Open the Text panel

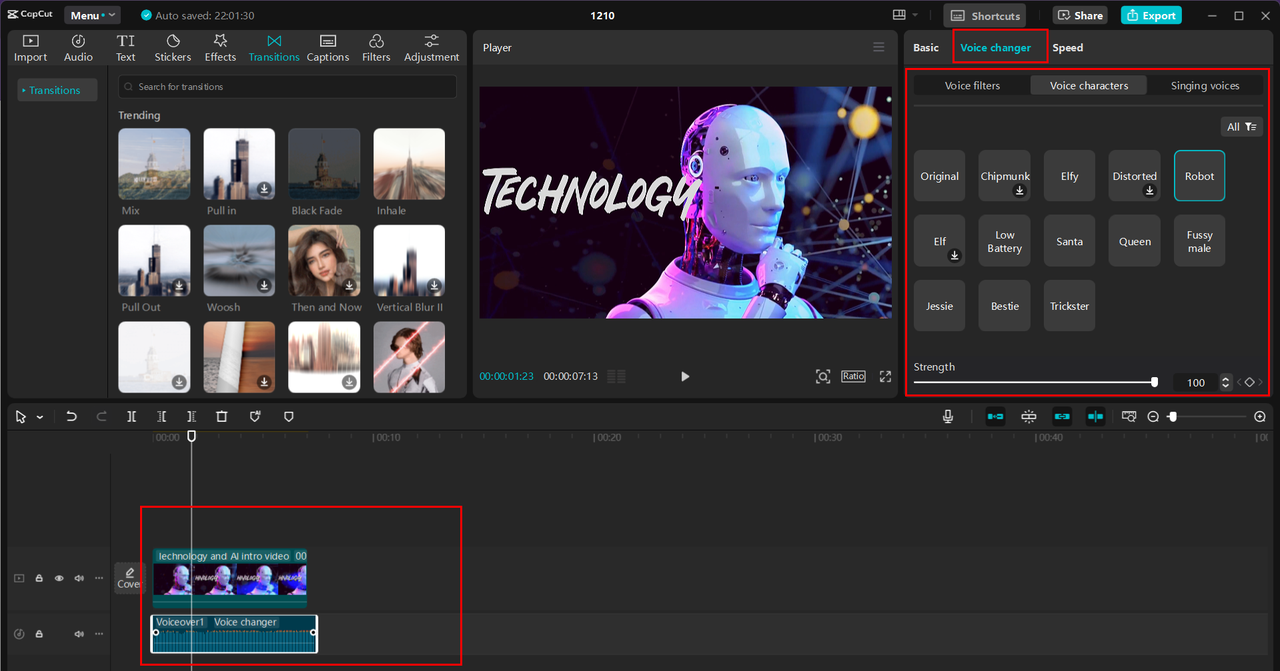(x=126, y=48)
